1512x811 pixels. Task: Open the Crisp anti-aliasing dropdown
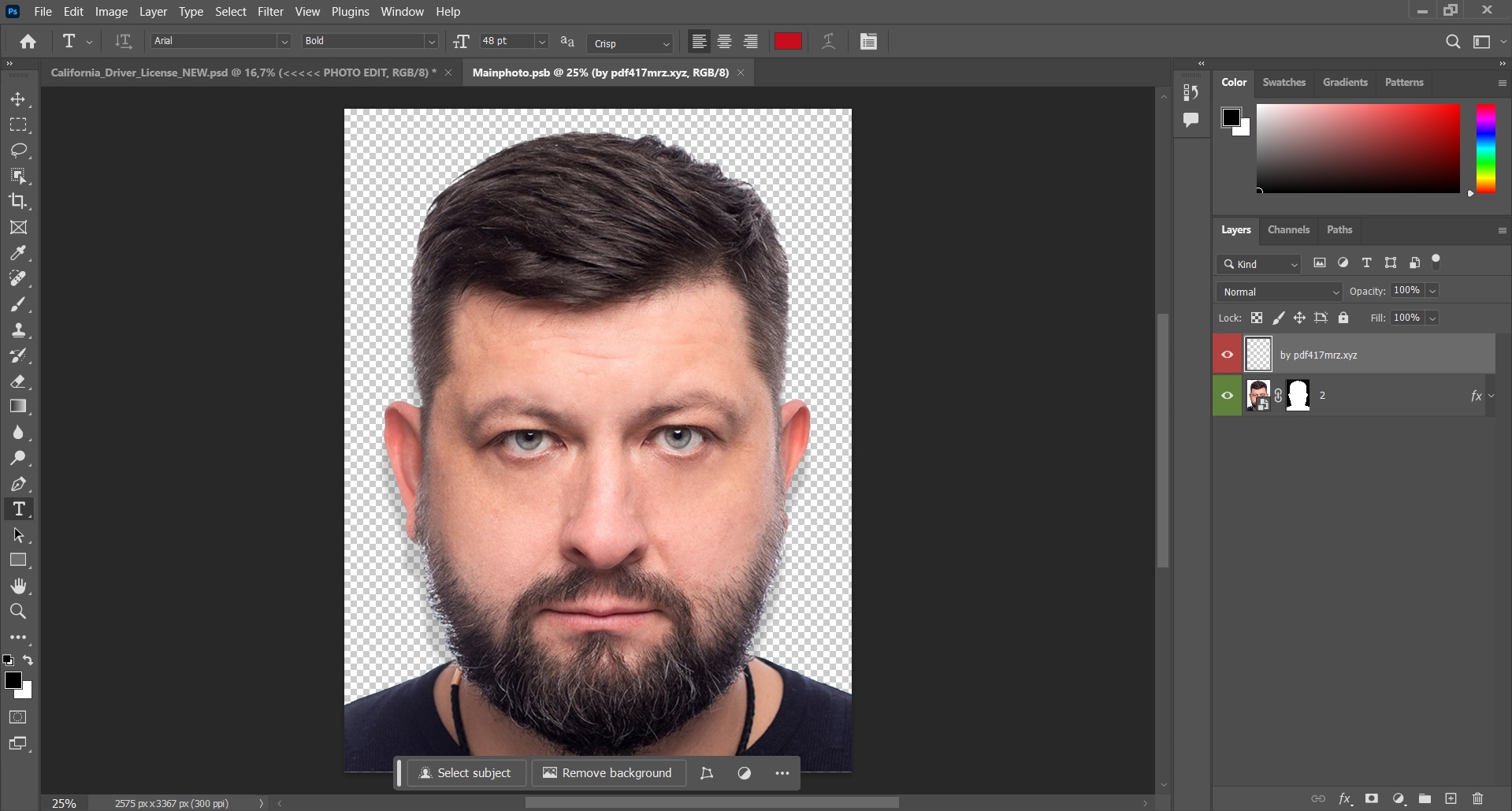point(666,43)
